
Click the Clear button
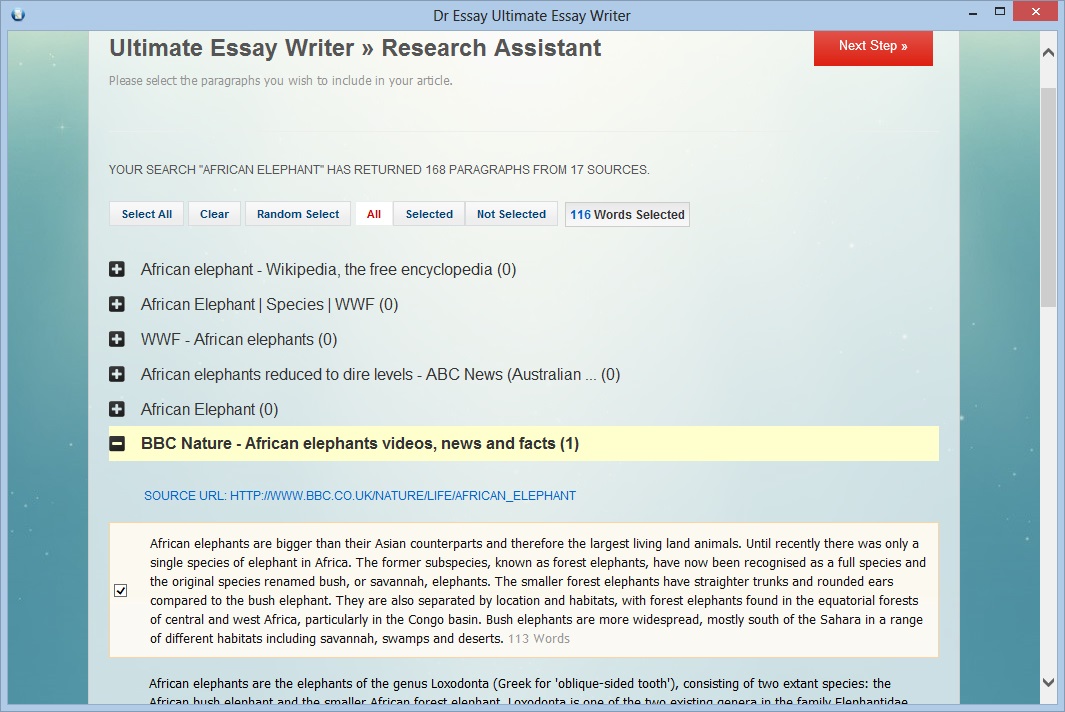pos(215,214)
